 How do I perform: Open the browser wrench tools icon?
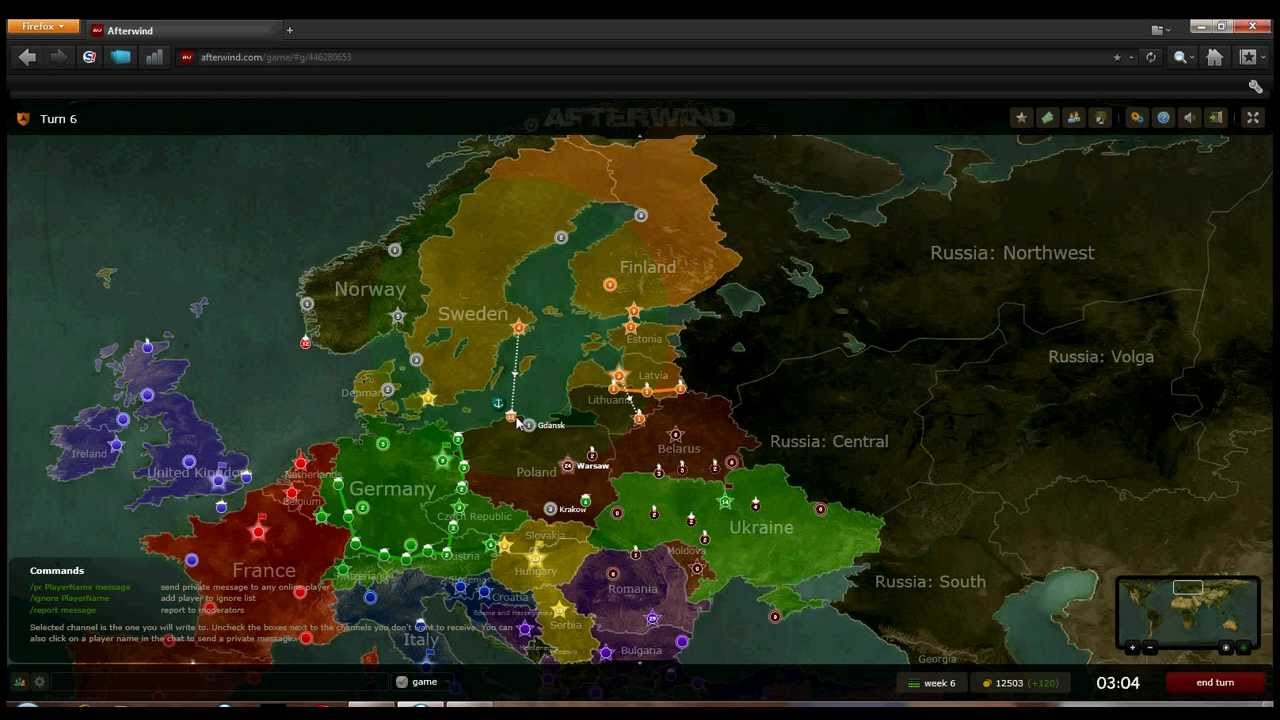tap(1255, 87)
